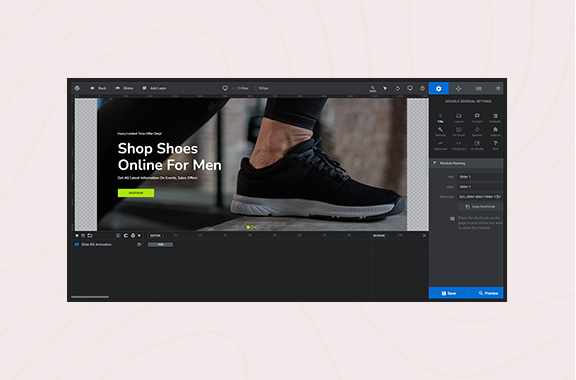
Task: Click the green SHOP NOW button layer
Action: point(136,193)
